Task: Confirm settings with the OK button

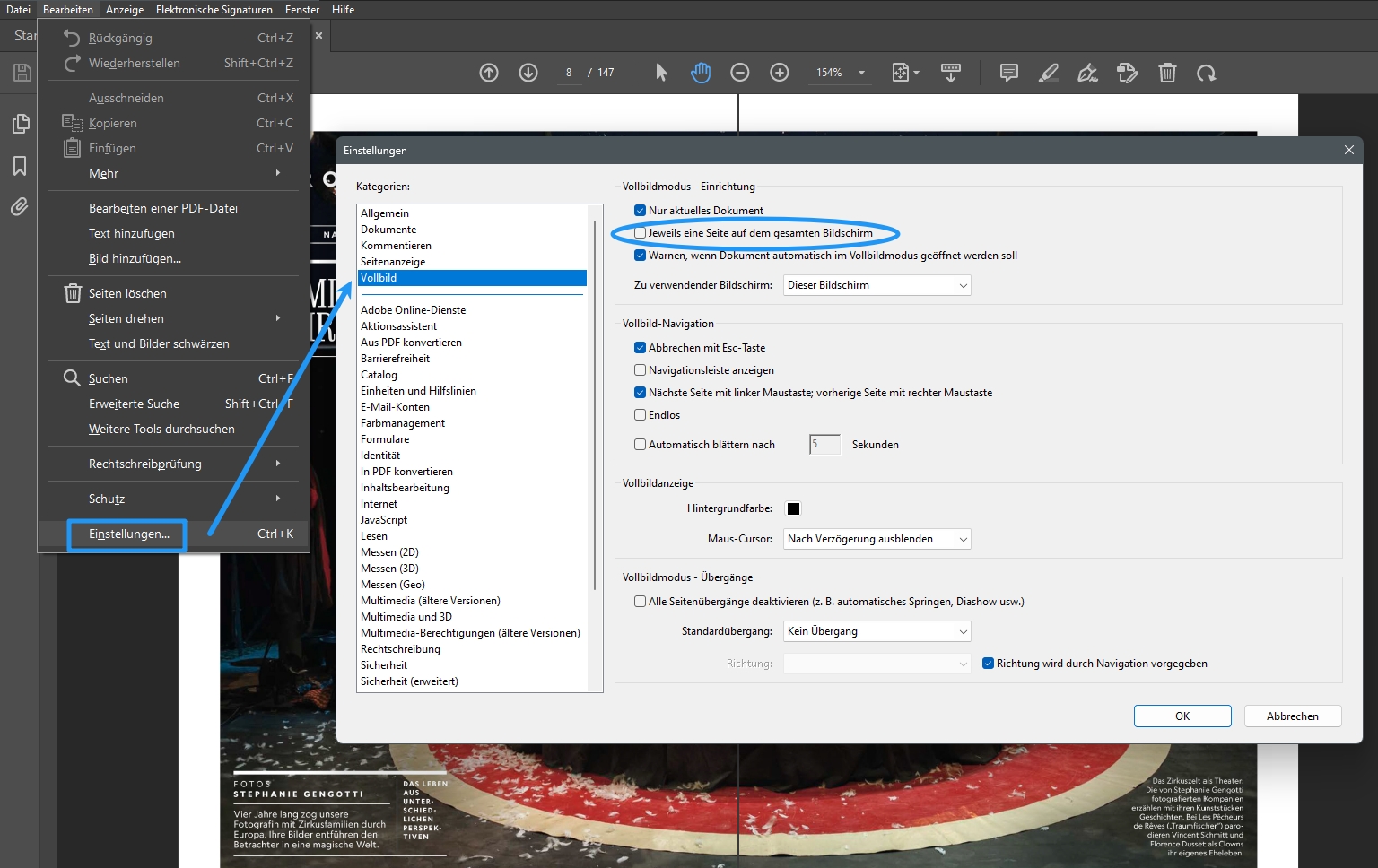Action: [1182, 716]
